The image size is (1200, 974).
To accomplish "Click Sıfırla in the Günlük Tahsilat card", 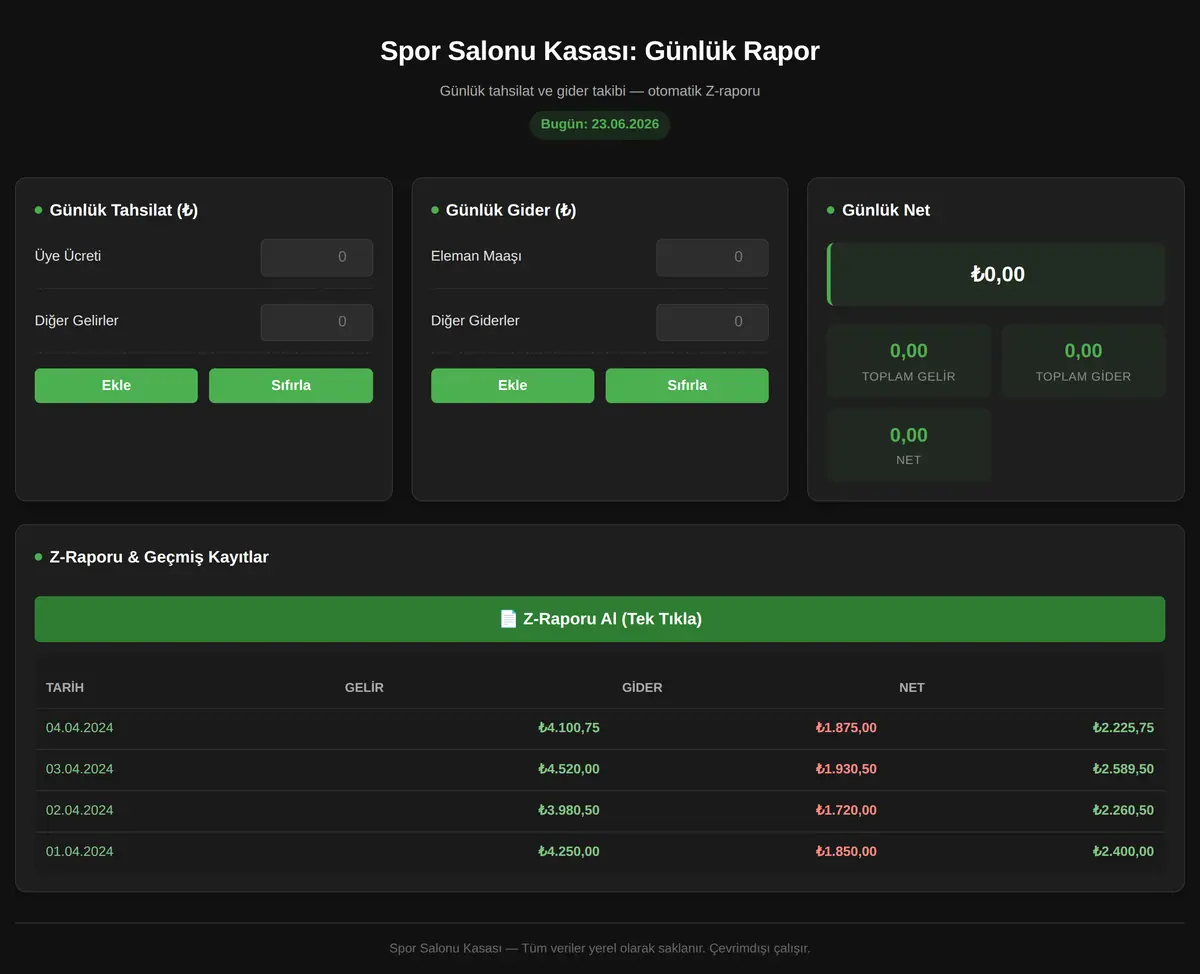I will click(x=291, y=386).
